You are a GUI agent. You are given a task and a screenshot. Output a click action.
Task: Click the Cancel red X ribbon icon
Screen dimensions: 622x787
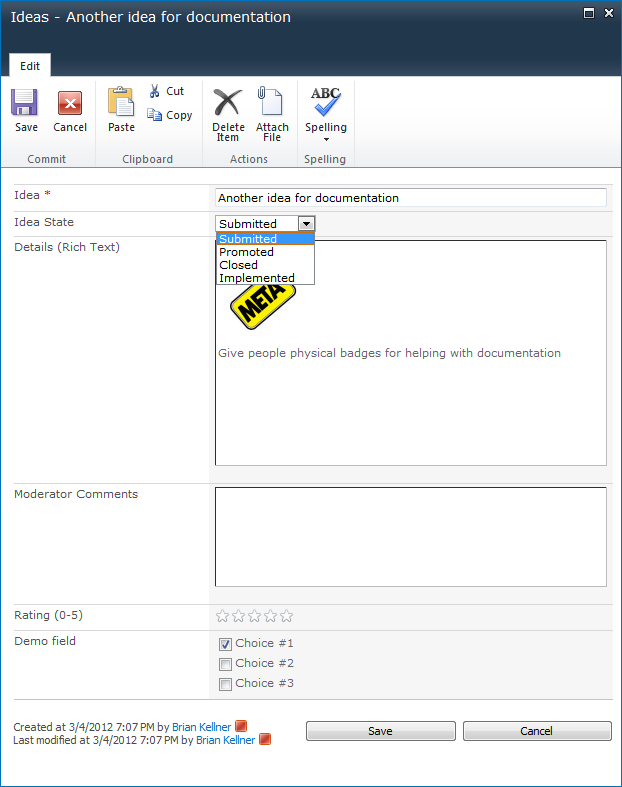coord(70,103)
